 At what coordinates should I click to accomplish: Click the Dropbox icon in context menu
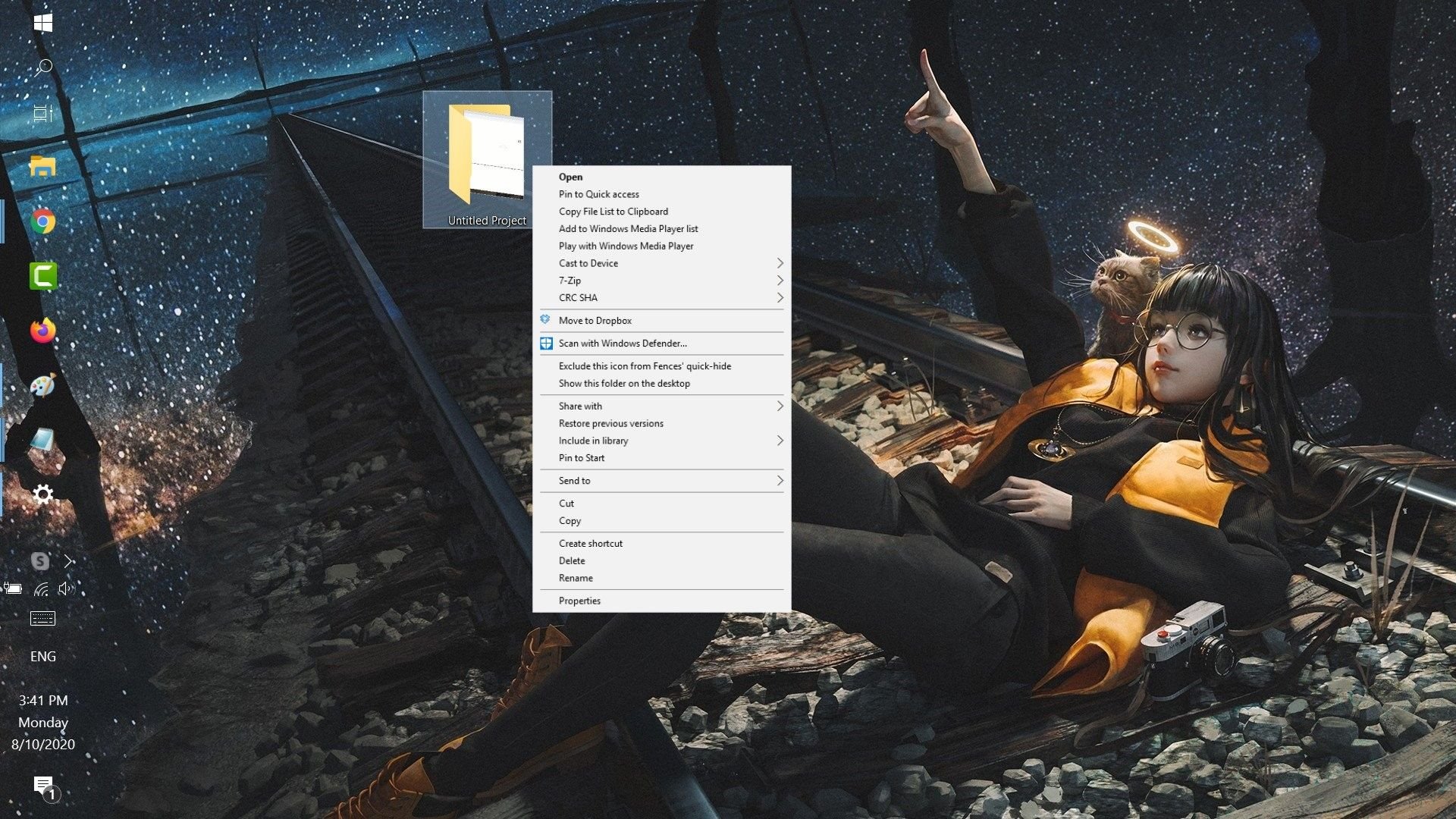(545, 320)
